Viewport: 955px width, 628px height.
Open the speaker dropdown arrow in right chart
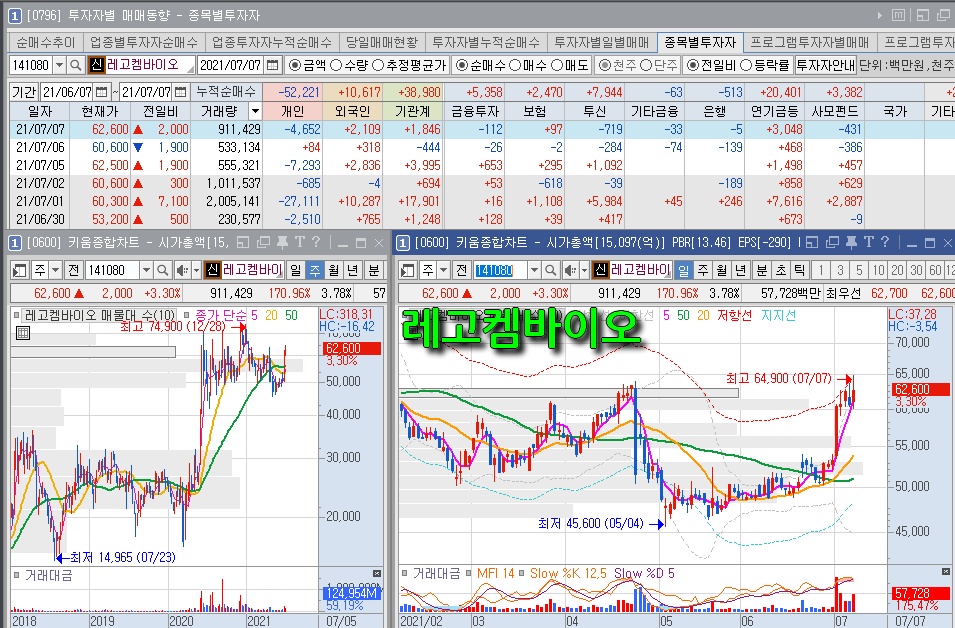coord(583,270)
